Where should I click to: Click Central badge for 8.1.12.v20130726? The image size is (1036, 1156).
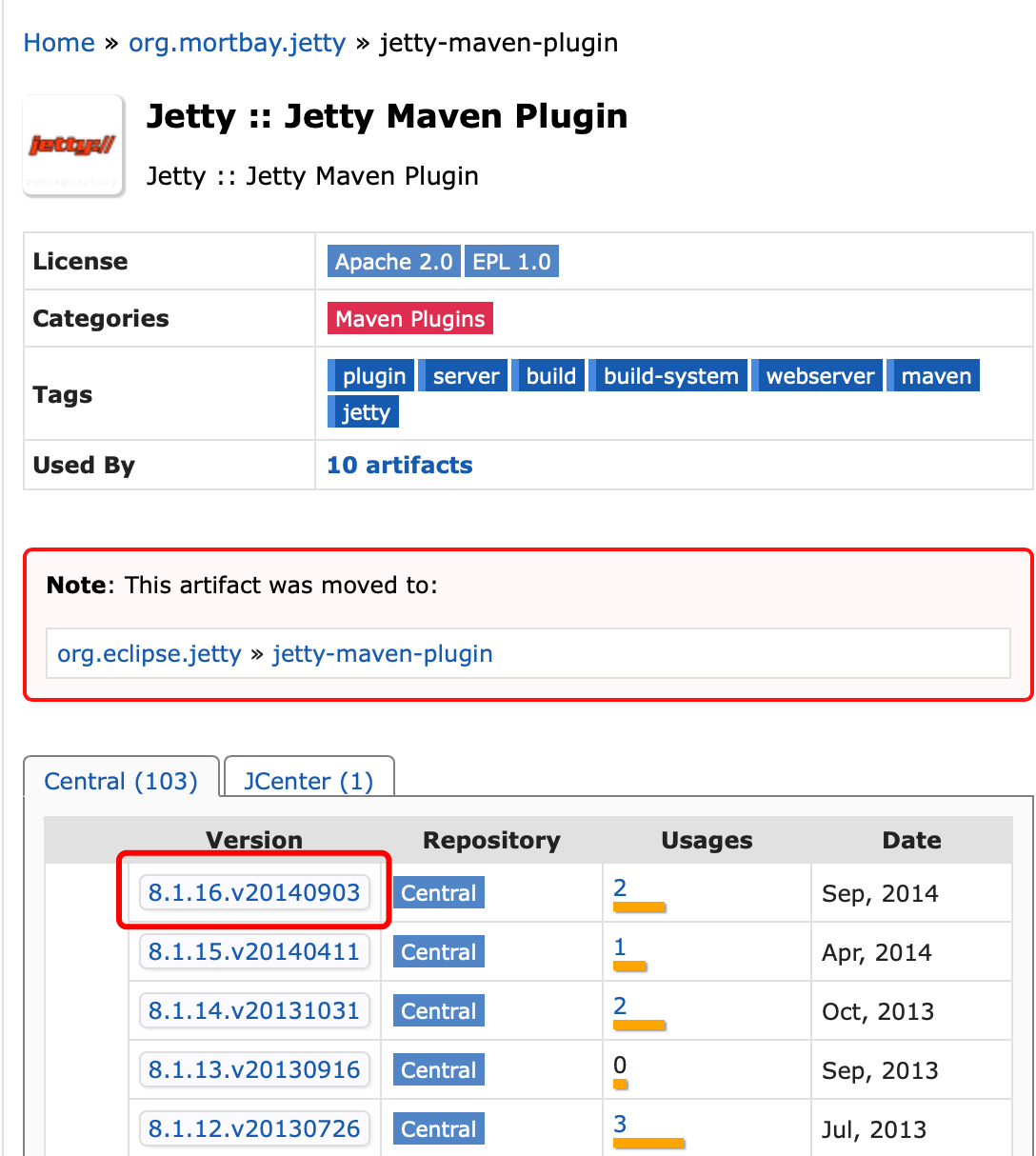tap(439, 1129)
